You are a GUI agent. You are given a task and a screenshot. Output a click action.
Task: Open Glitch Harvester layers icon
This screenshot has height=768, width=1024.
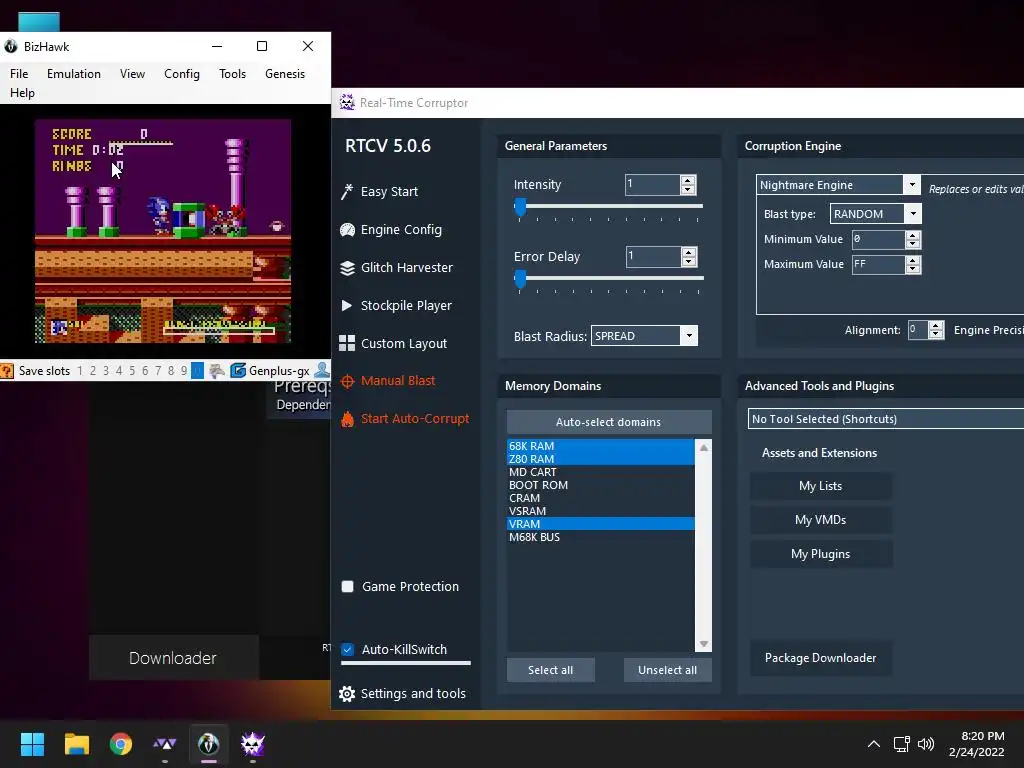(x=347, y=268)
